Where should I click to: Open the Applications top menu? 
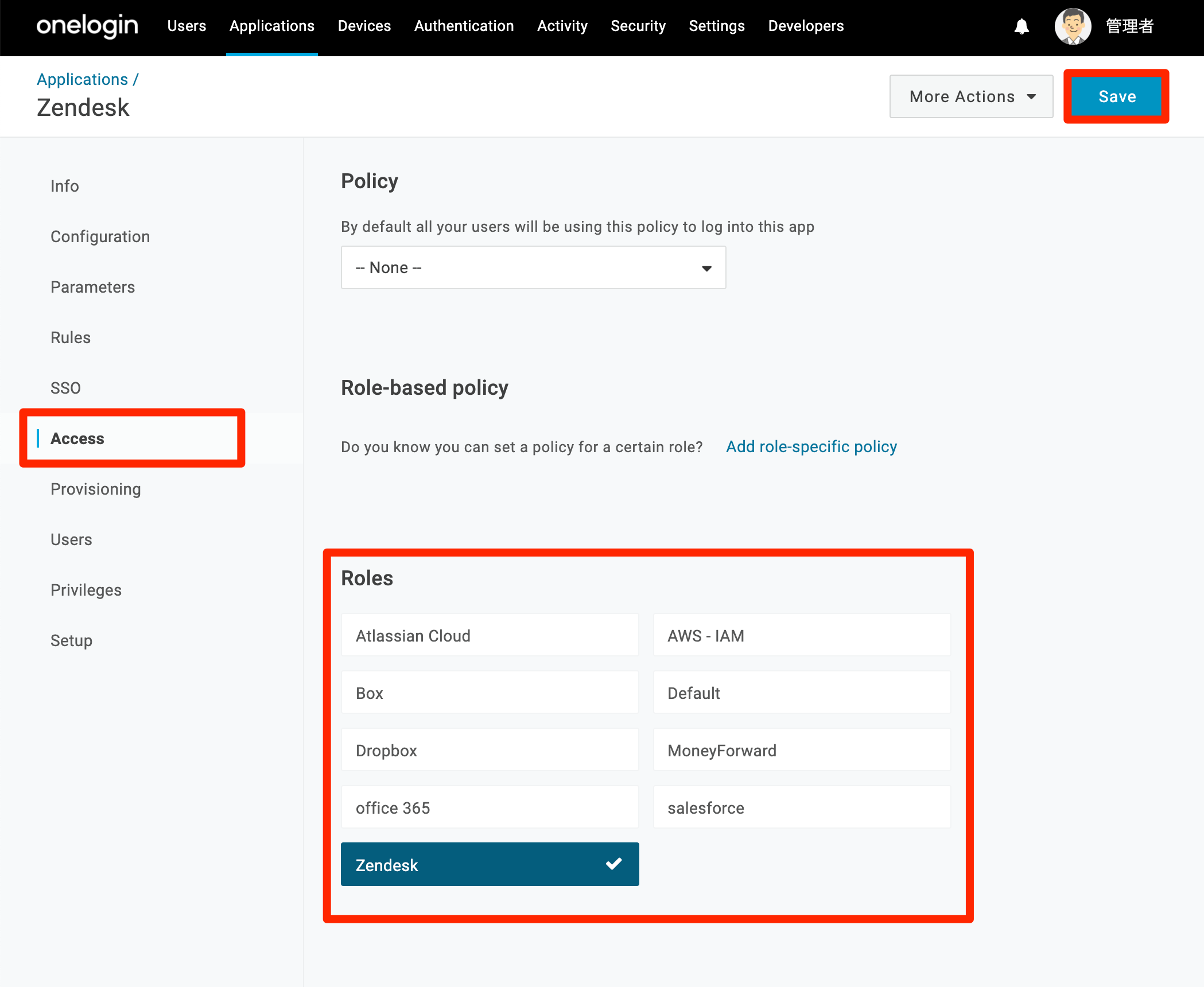(x=272, y=26)
